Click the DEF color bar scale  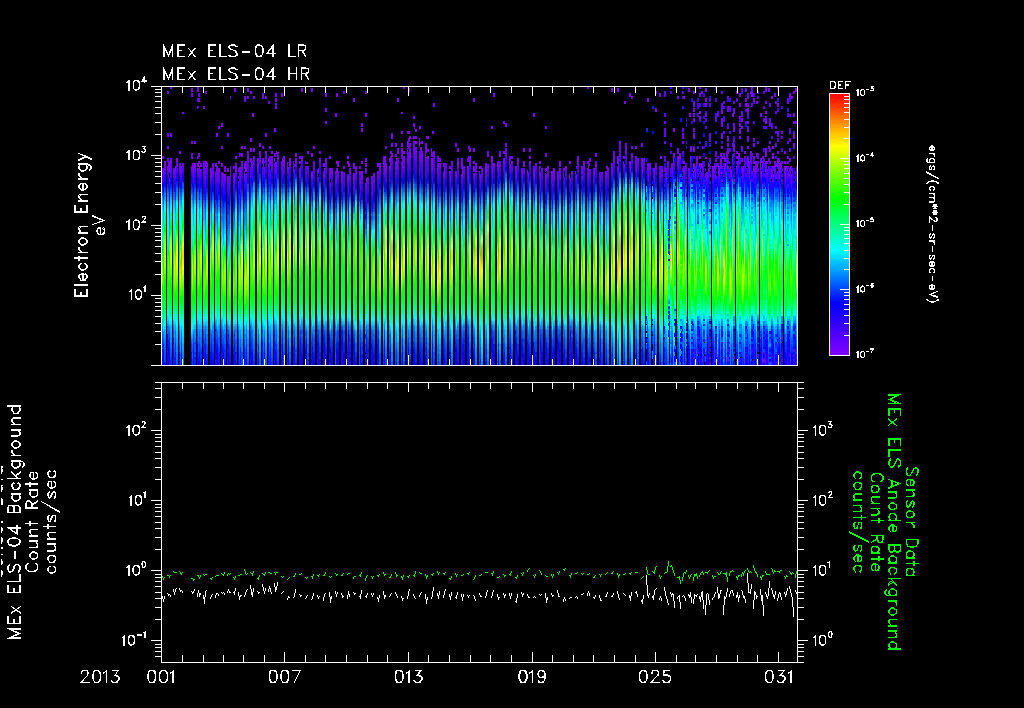coord(839,225)
